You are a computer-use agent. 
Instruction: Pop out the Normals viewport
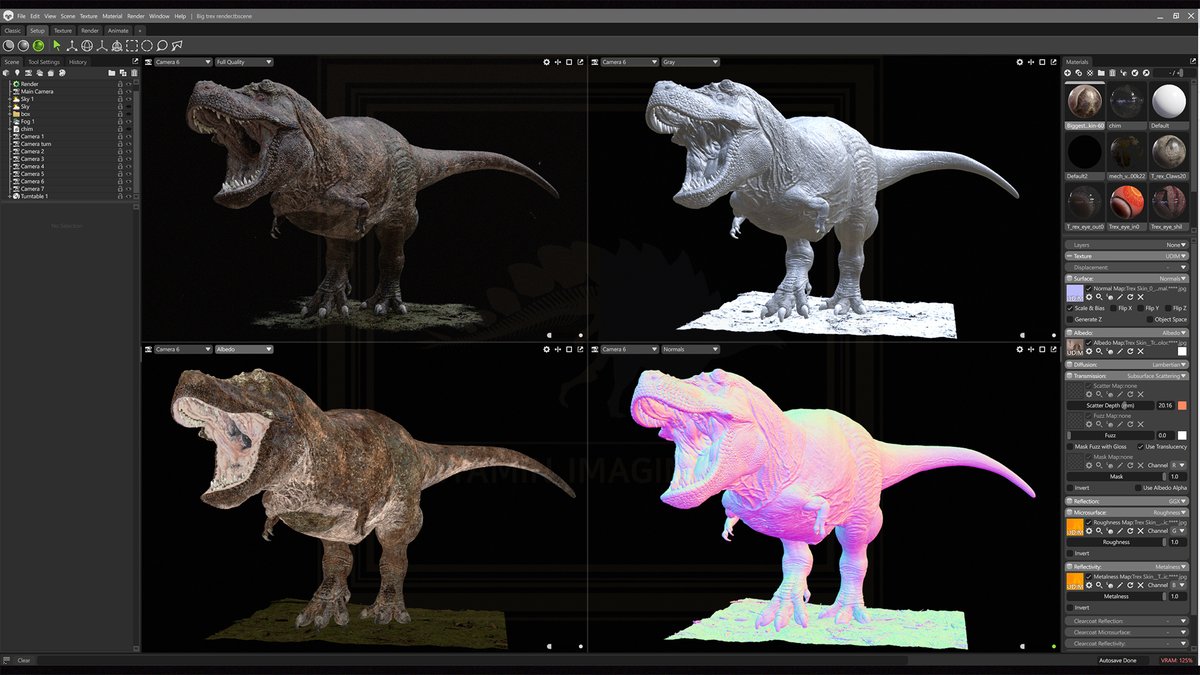(x=1054, y=349)
